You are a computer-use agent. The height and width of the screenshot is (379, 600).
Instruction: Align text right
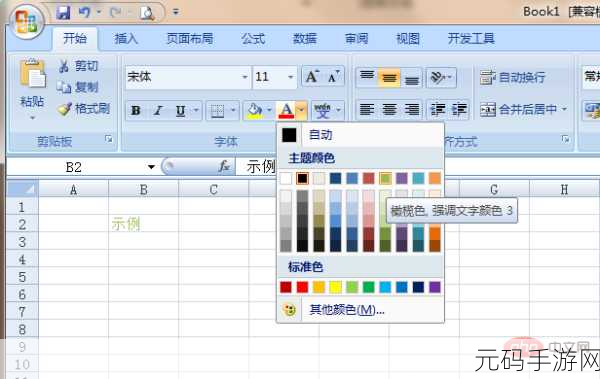click(x=411, y=110)
